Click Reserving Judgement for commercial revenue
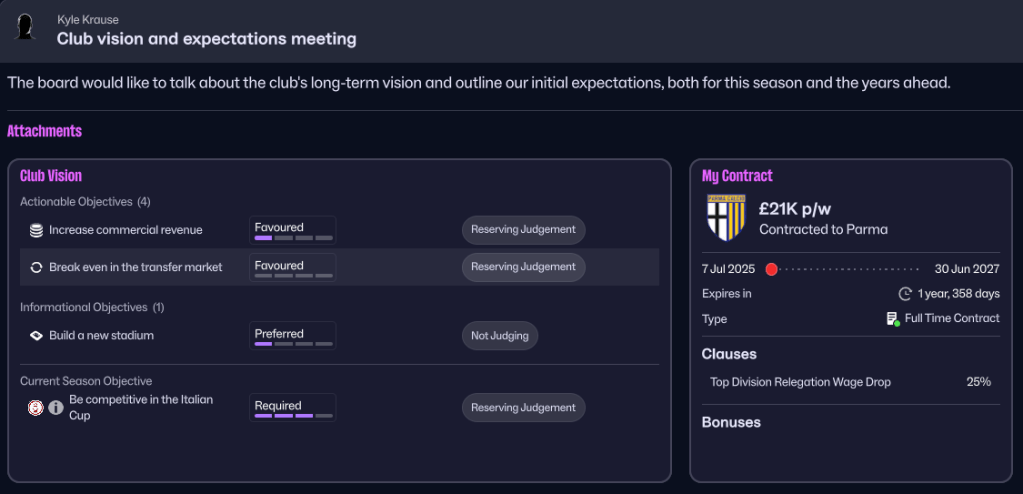The image size is (1023, 494). (x=523, y=229)
